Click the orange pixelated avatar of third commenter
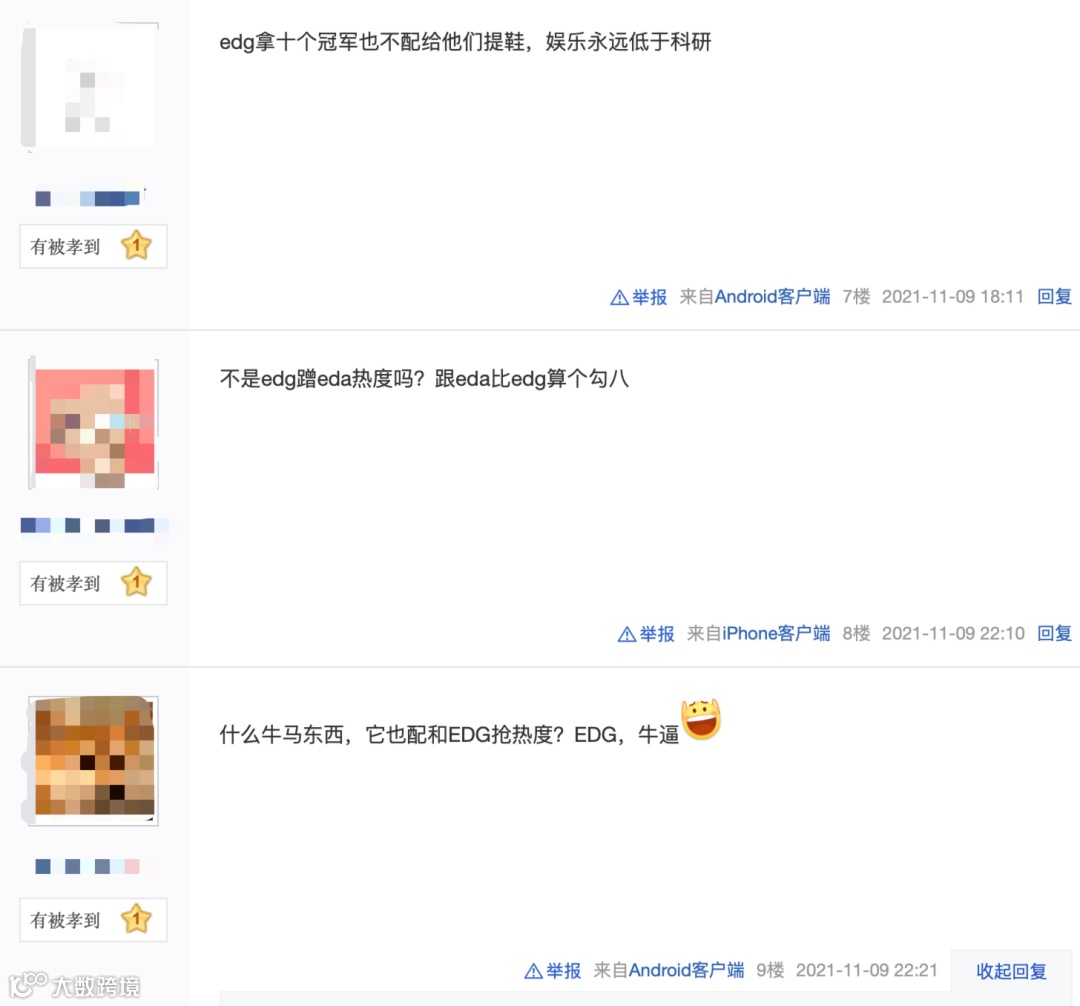 (x=94, y=760)
